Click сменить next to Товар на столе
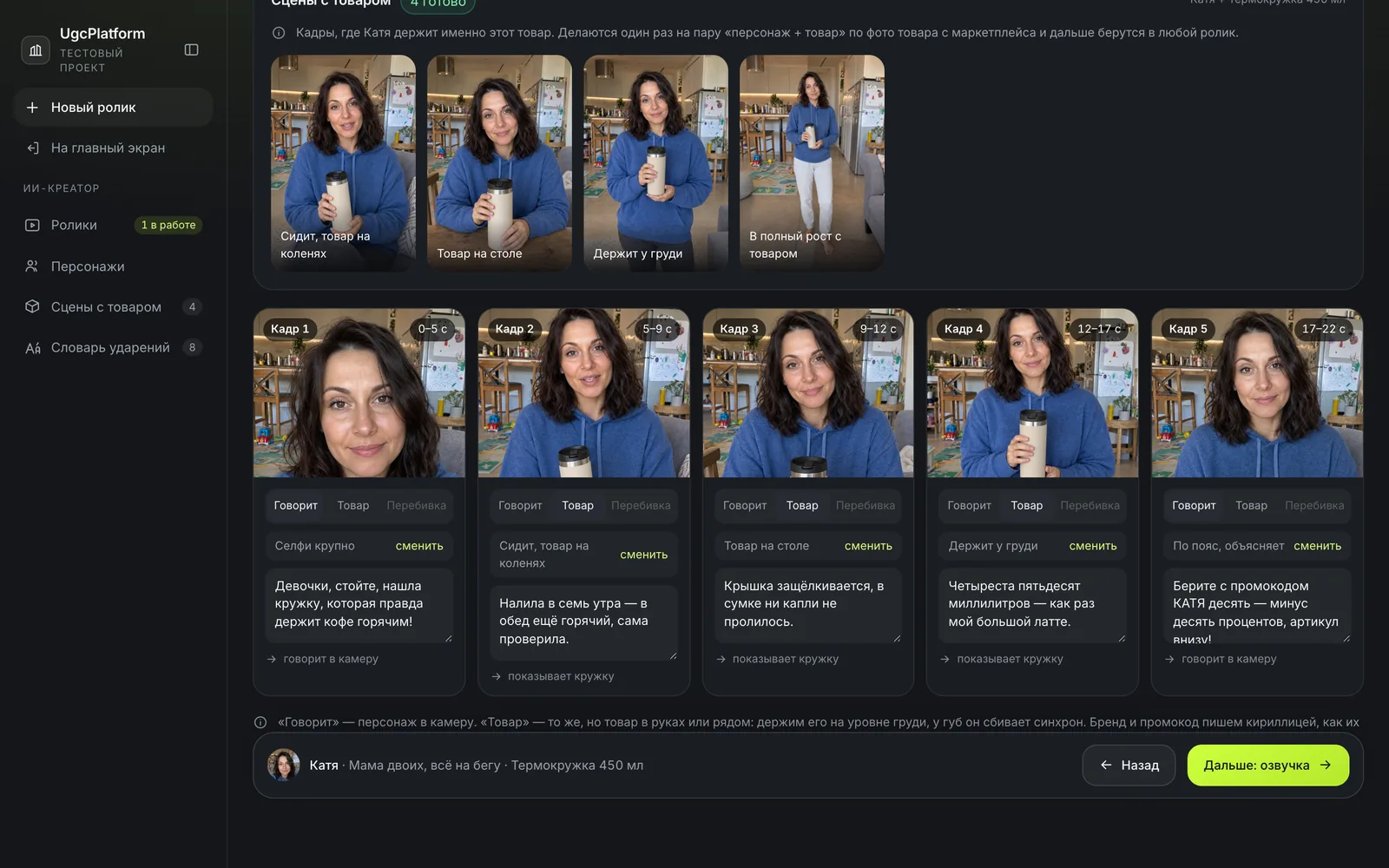 point(868,547)
